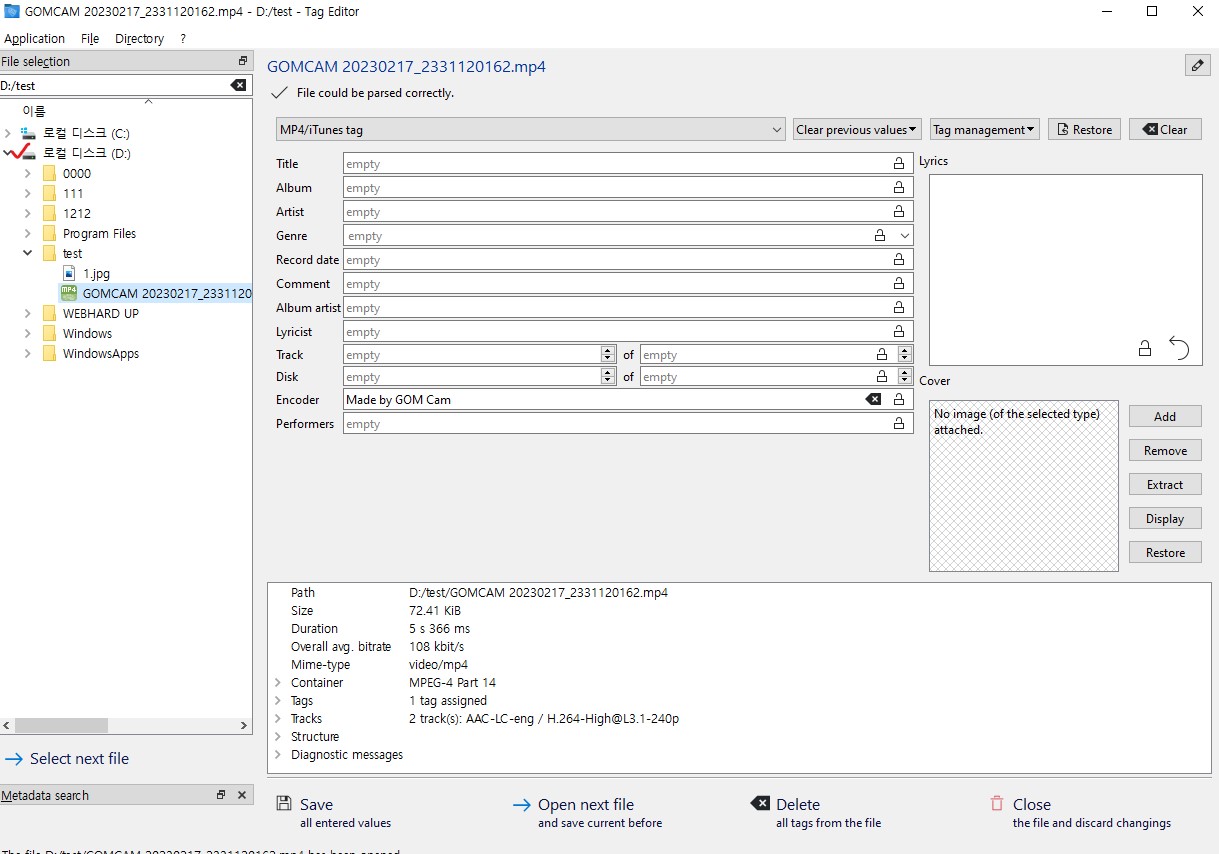Close the Metadata search panel
This screenshot has height=854, width=1219.
pyautogui.click(x=241, y=795)
